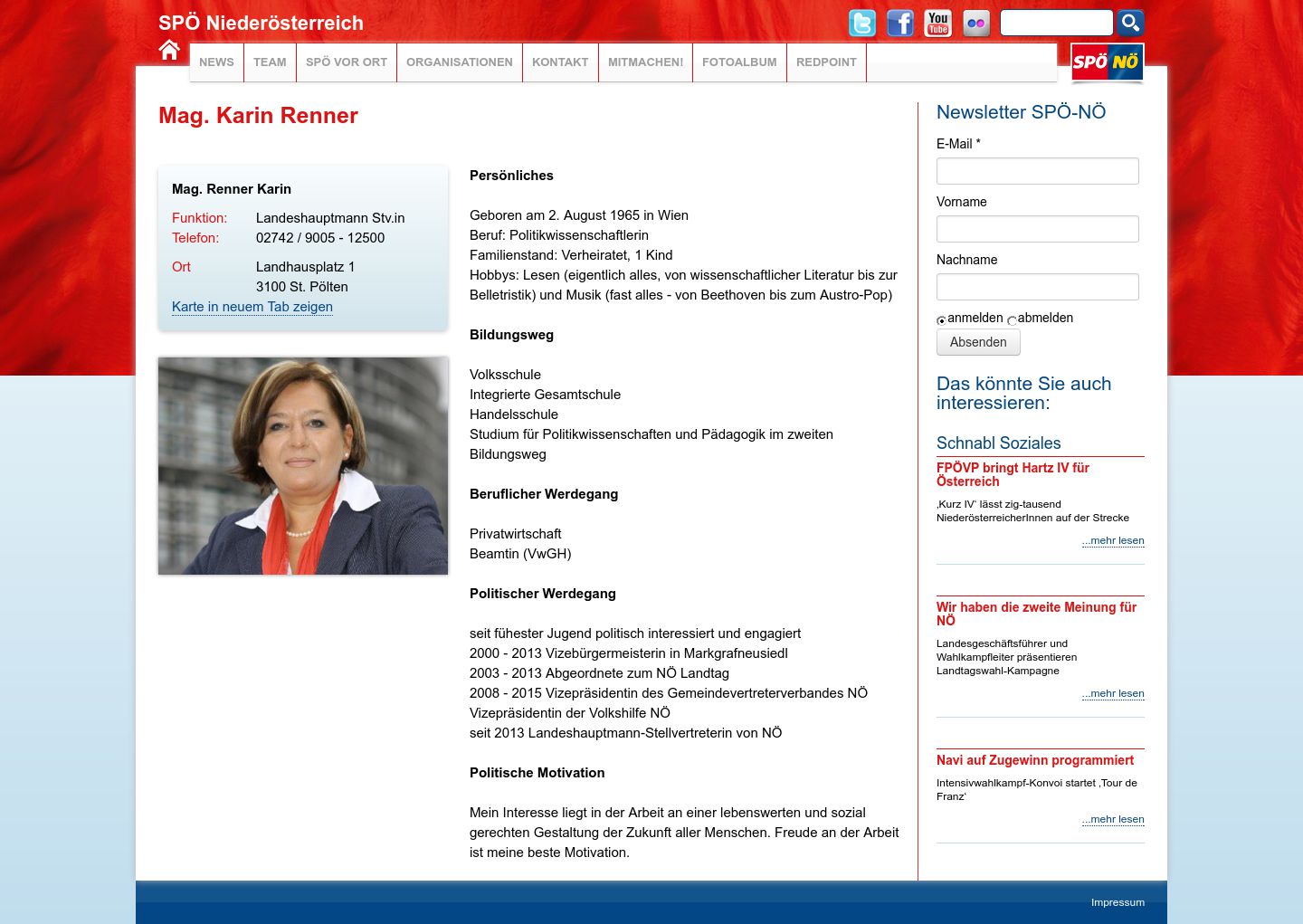The height and width of the screenshot is (924, 1303).
Task: Open the NEWS menu item
Action: click(216, 62)
